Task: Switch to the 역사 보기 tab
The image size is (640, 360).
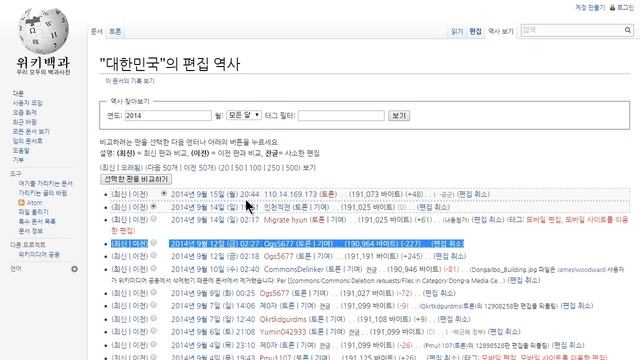Action: click(x=501, y=31)
